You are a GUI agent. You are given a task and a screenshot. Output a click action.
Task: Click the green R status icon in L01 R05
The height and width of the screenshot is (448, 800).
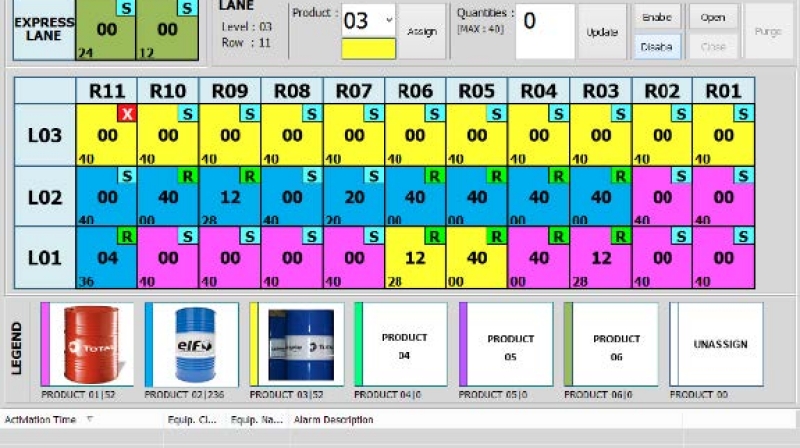tap(496, 237)
